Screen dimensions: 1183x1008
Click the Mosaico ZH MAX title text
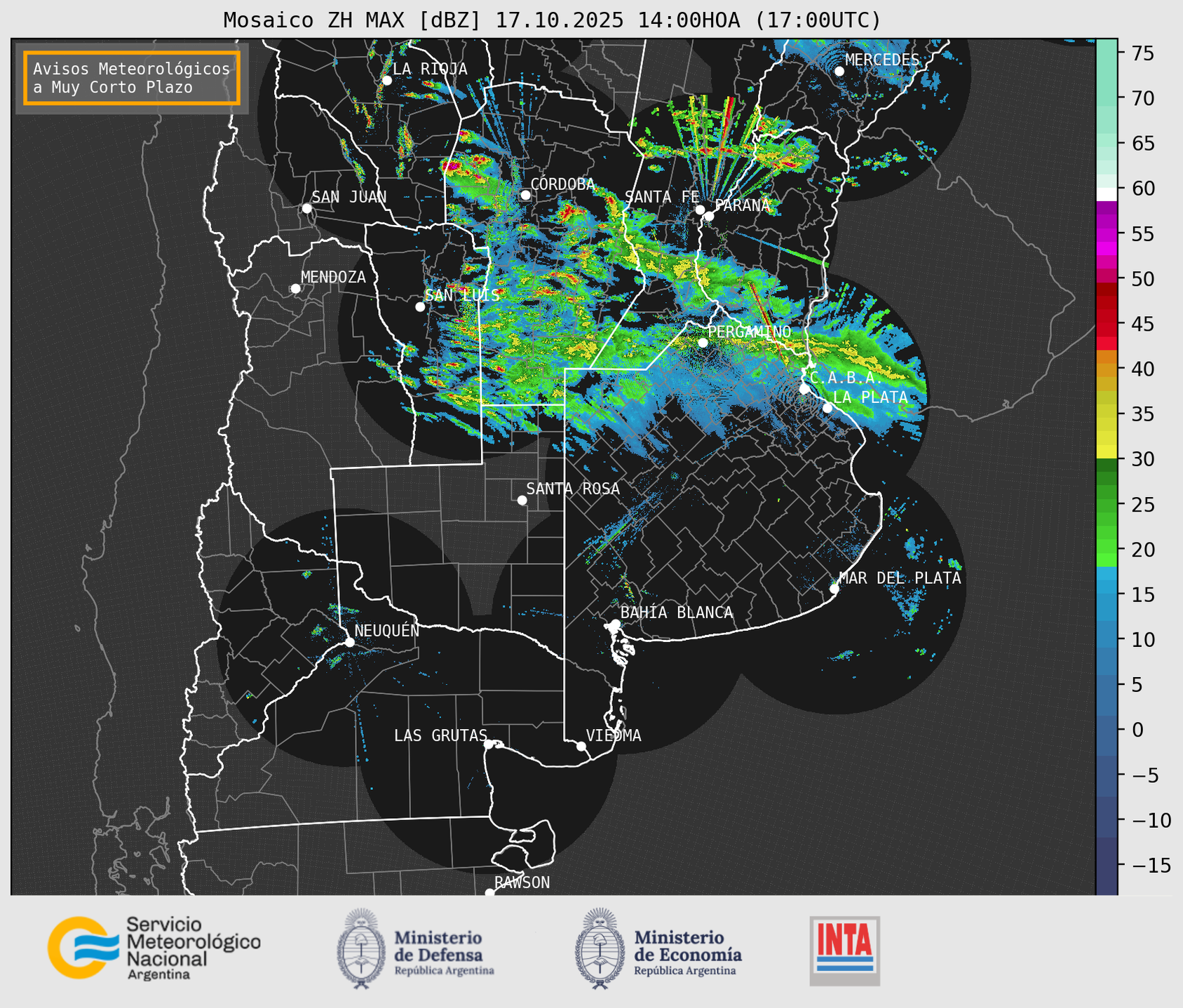(551, 20)
